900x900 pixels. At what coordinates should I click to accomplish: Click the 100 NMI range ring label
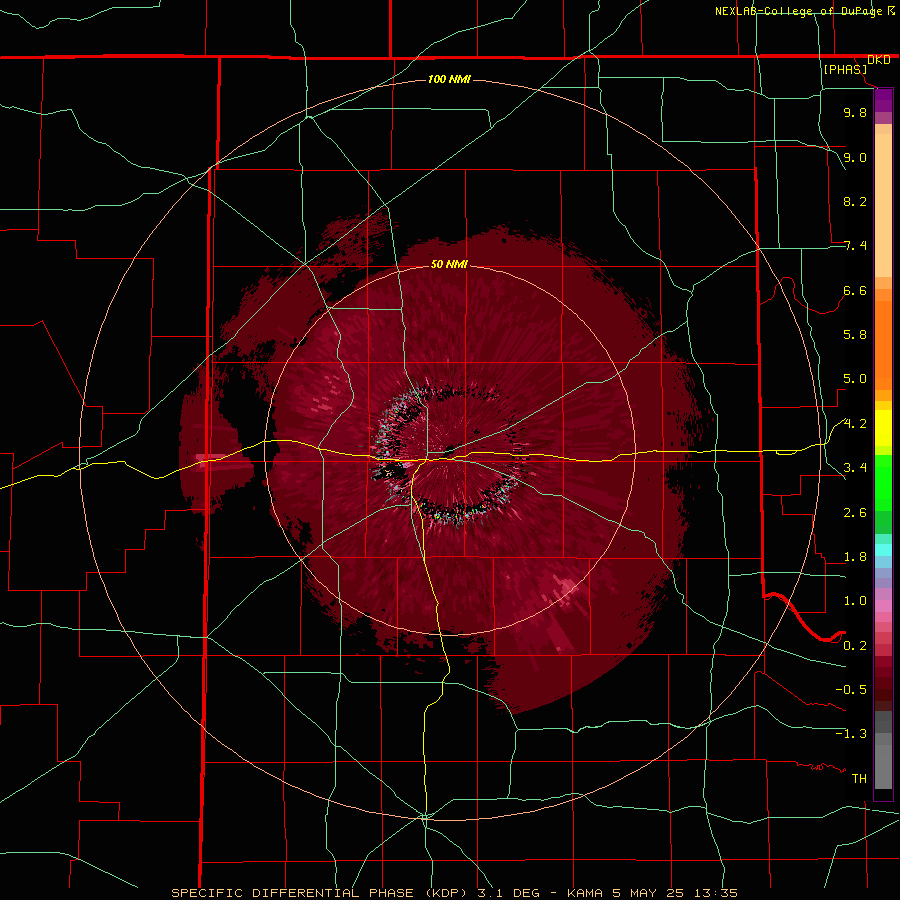coord(449,79)
